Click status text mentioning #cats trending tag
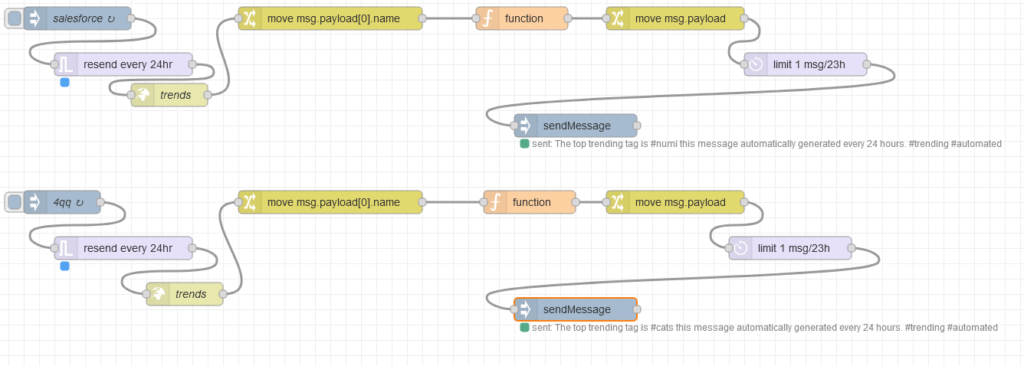This screenshot has width=1024, height=366. tap(765, 327)
